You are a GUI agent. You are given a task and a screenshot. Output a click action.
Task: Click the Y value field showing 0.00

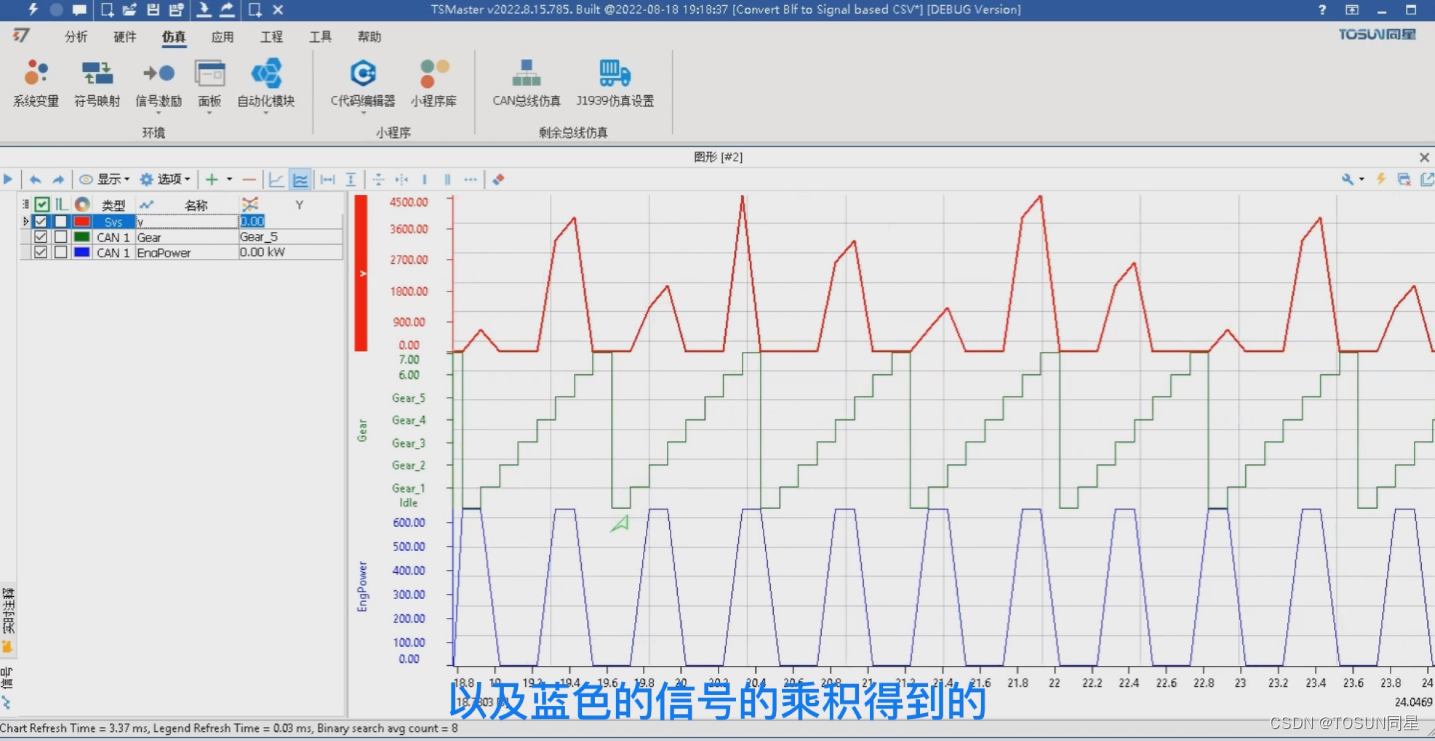(x=252, y=221)
